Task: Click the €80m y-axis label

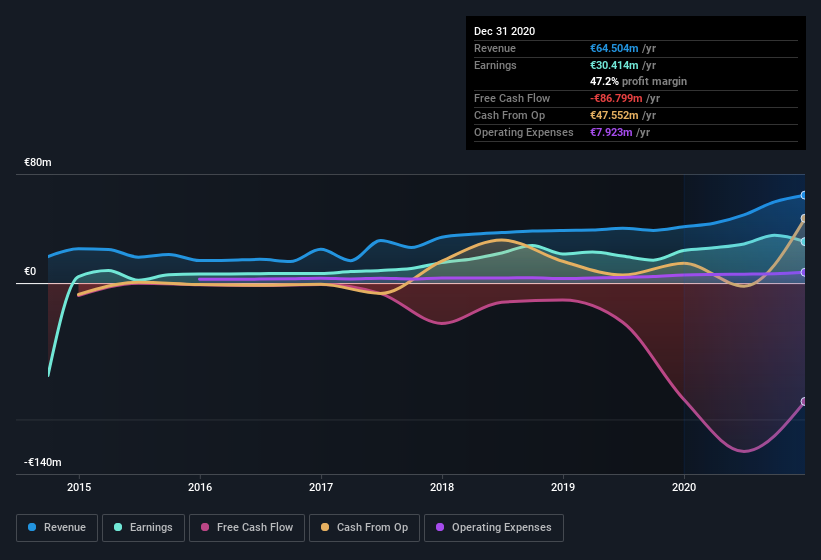Action: [38, 162]
